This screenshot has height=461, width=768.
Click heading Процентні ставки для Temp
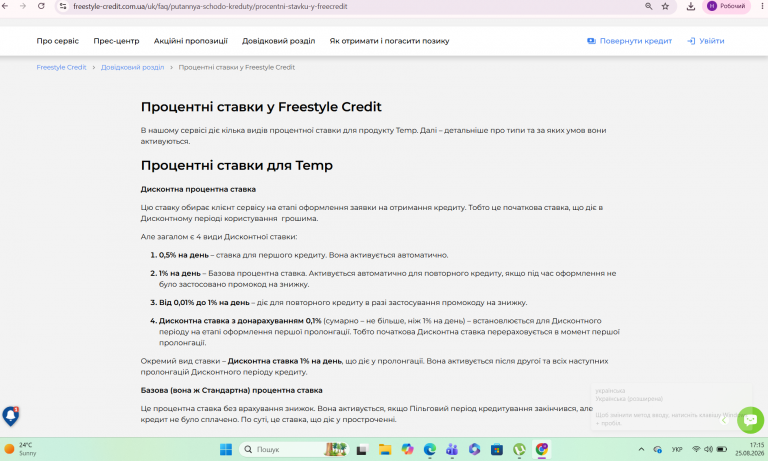[237, 166]
